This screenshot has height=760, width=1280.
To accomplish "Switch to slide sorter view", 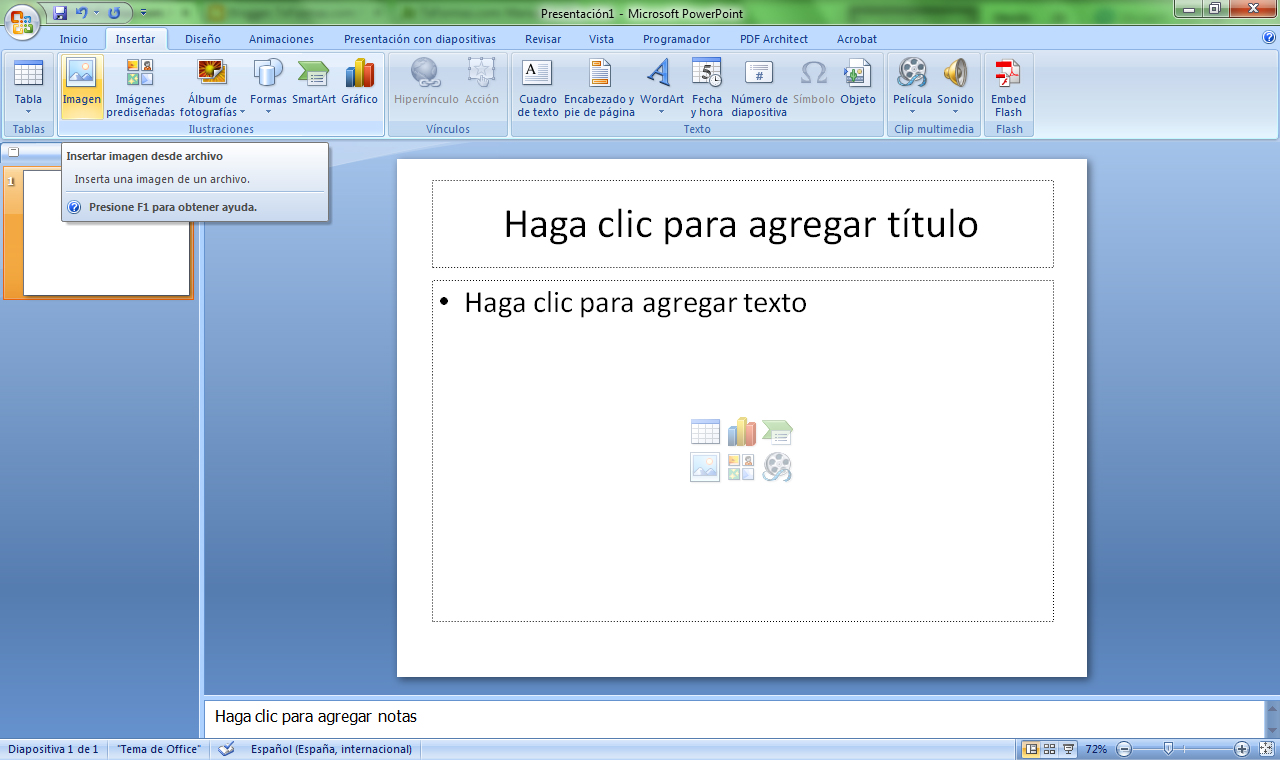I will tap(1049, 749).
